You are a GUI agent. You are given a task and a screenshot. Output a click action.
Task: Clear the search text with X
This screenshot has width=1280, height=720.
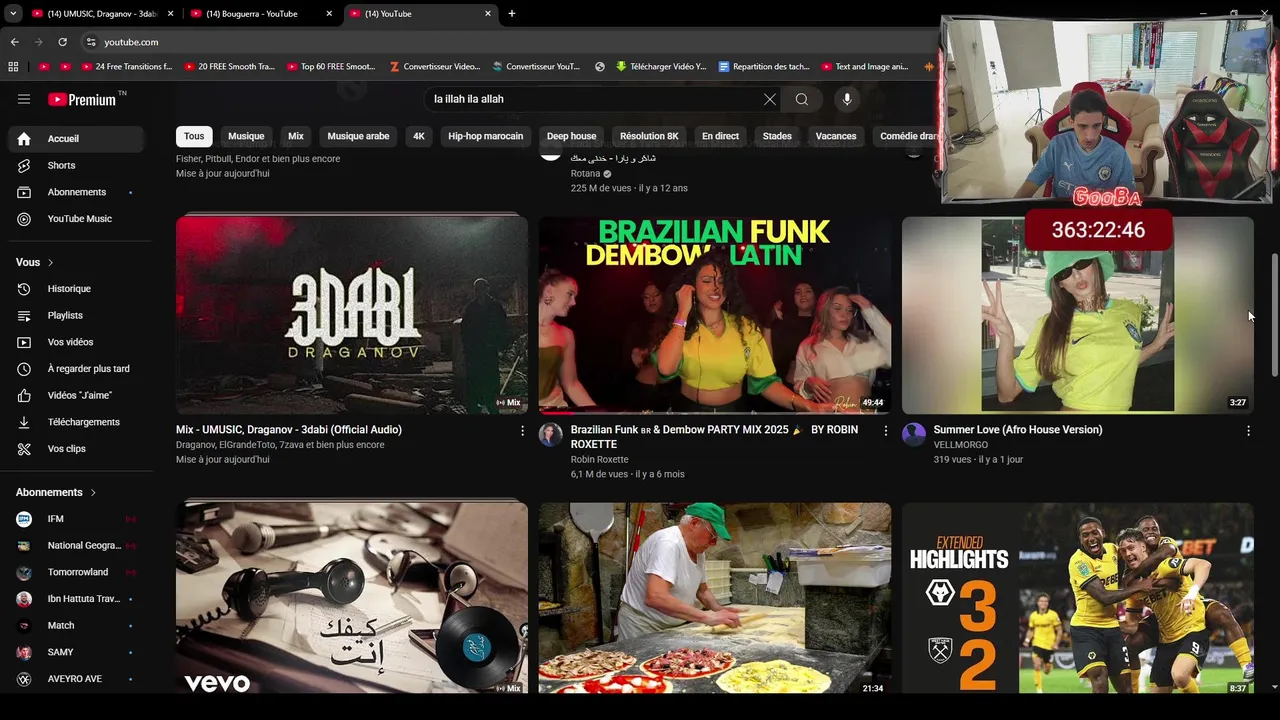click(x=769, y=99)
